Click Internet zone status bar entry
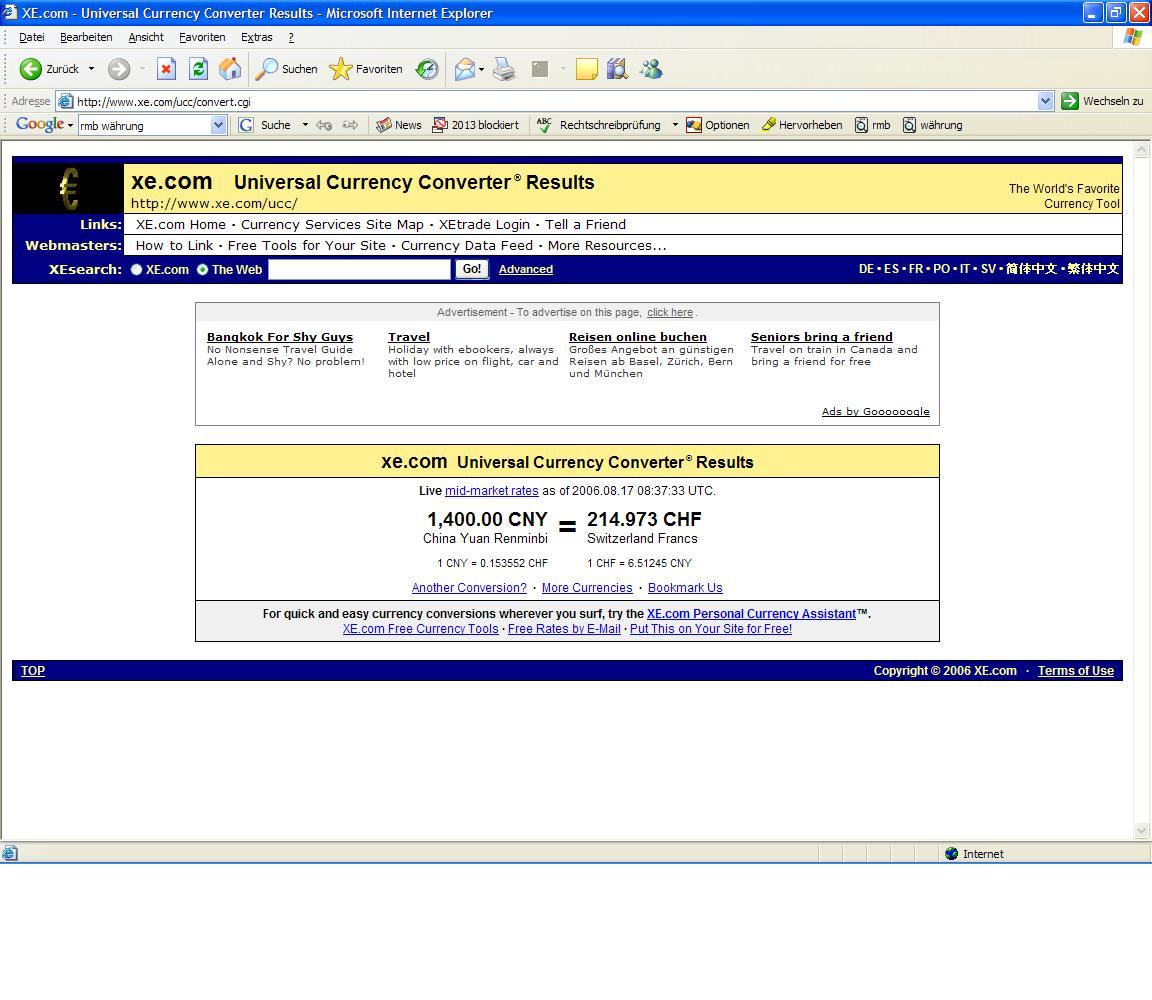Screen dimensions: 1152x1000 [x=974, y=854]
